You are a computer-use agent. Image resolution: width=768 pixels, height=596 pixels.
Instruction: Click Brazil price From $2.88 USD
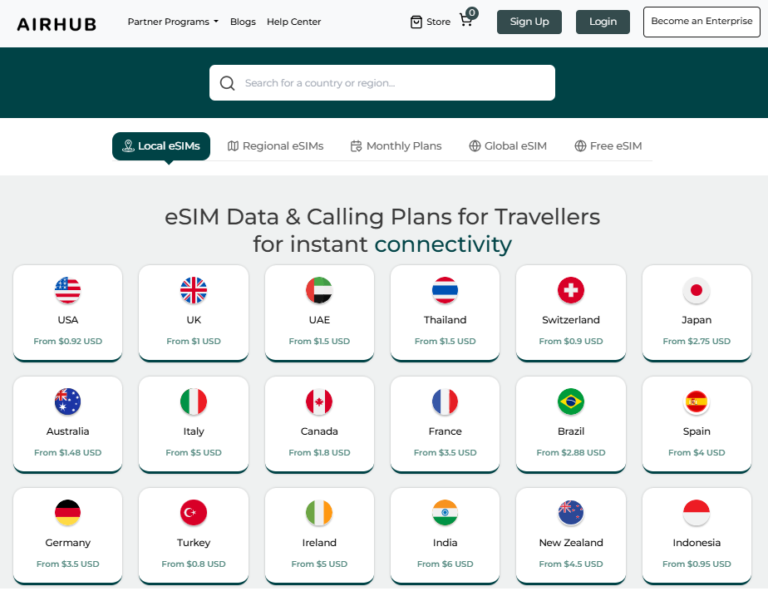coord(571,453)
